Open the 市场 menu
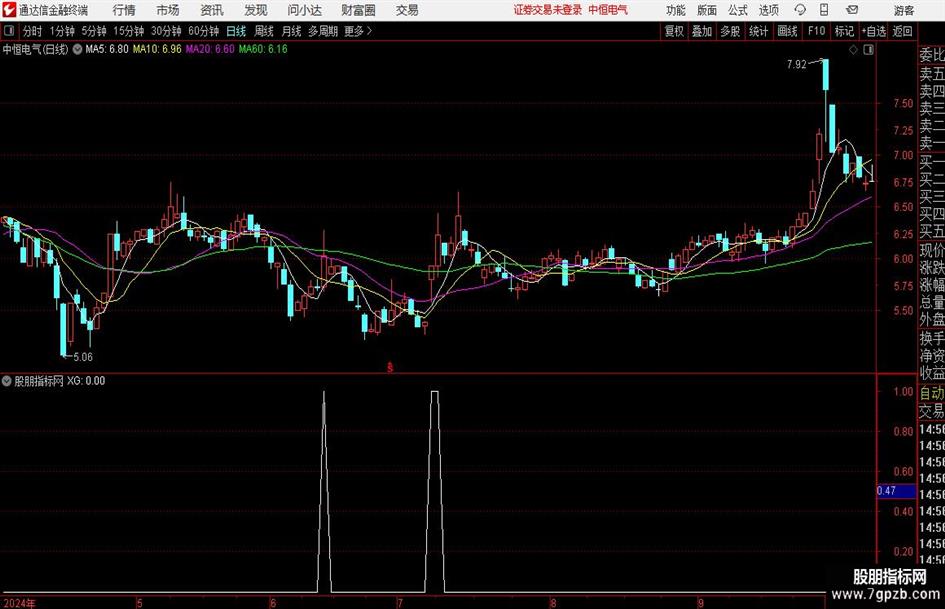Viewport: 945px width, 609px height. (x=168, y=10)
